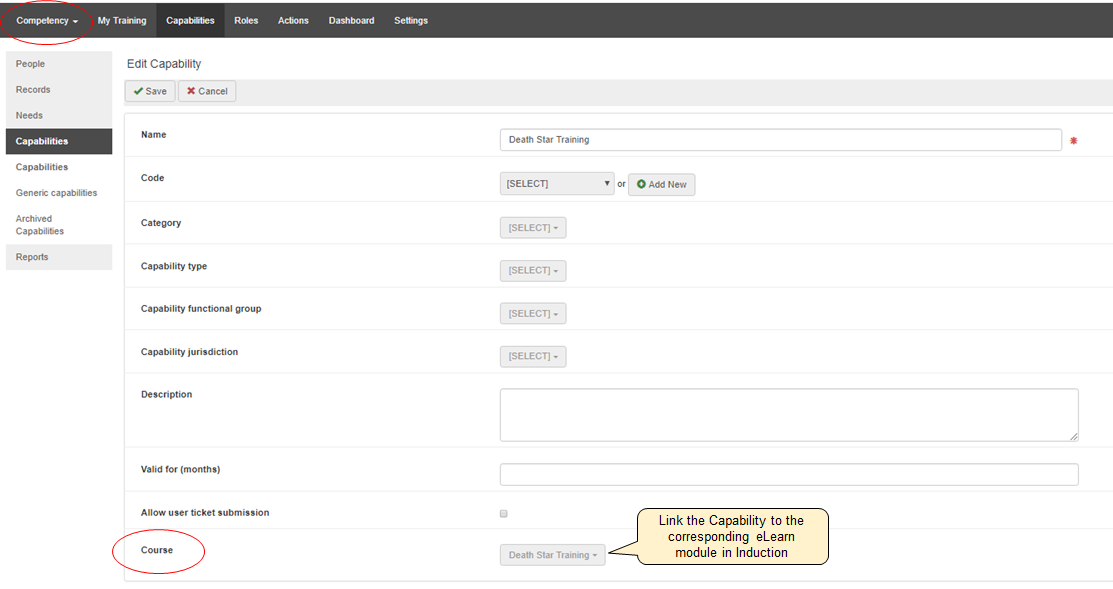Click the Cancel button
Image resolution: width=1113 pixels, height=589 pixels.
(x=207, y=91)
